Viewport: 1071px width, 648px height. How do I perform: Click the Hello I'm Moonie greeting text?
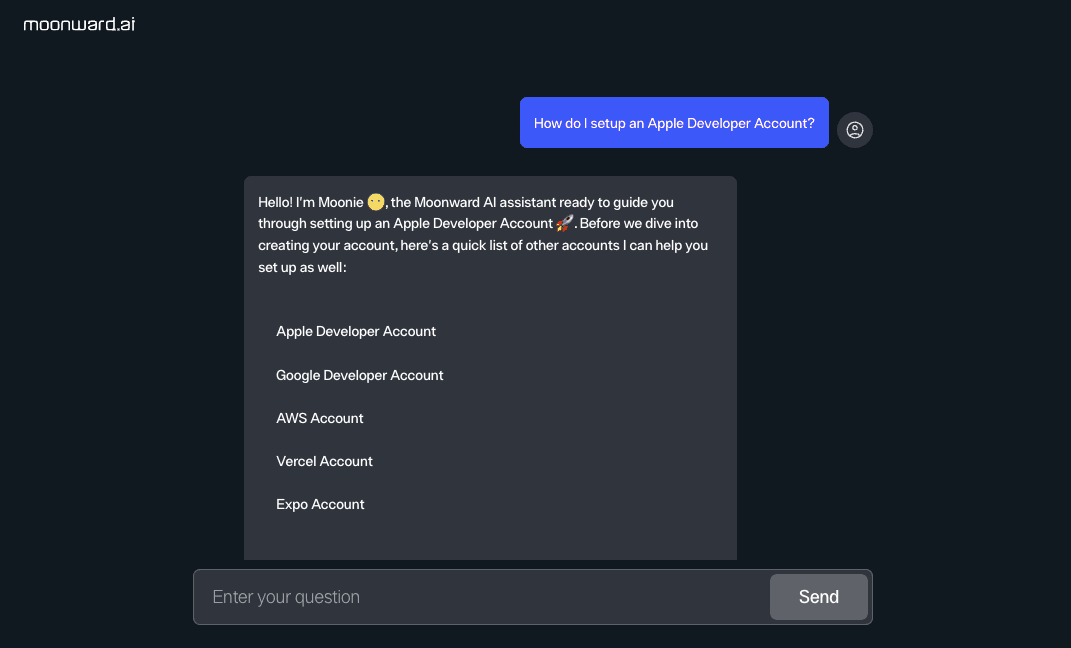[x=311, y=202]
